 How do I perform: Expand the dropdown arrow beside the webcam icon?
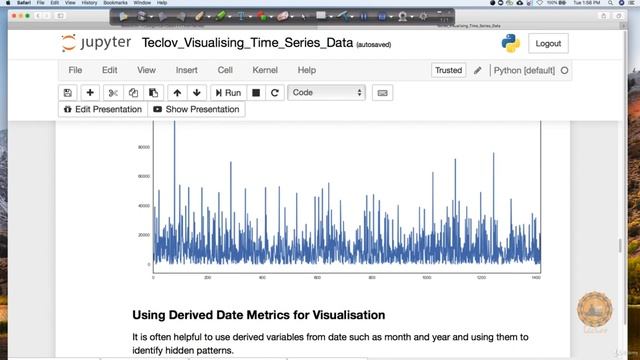click(x=412, y=17)
